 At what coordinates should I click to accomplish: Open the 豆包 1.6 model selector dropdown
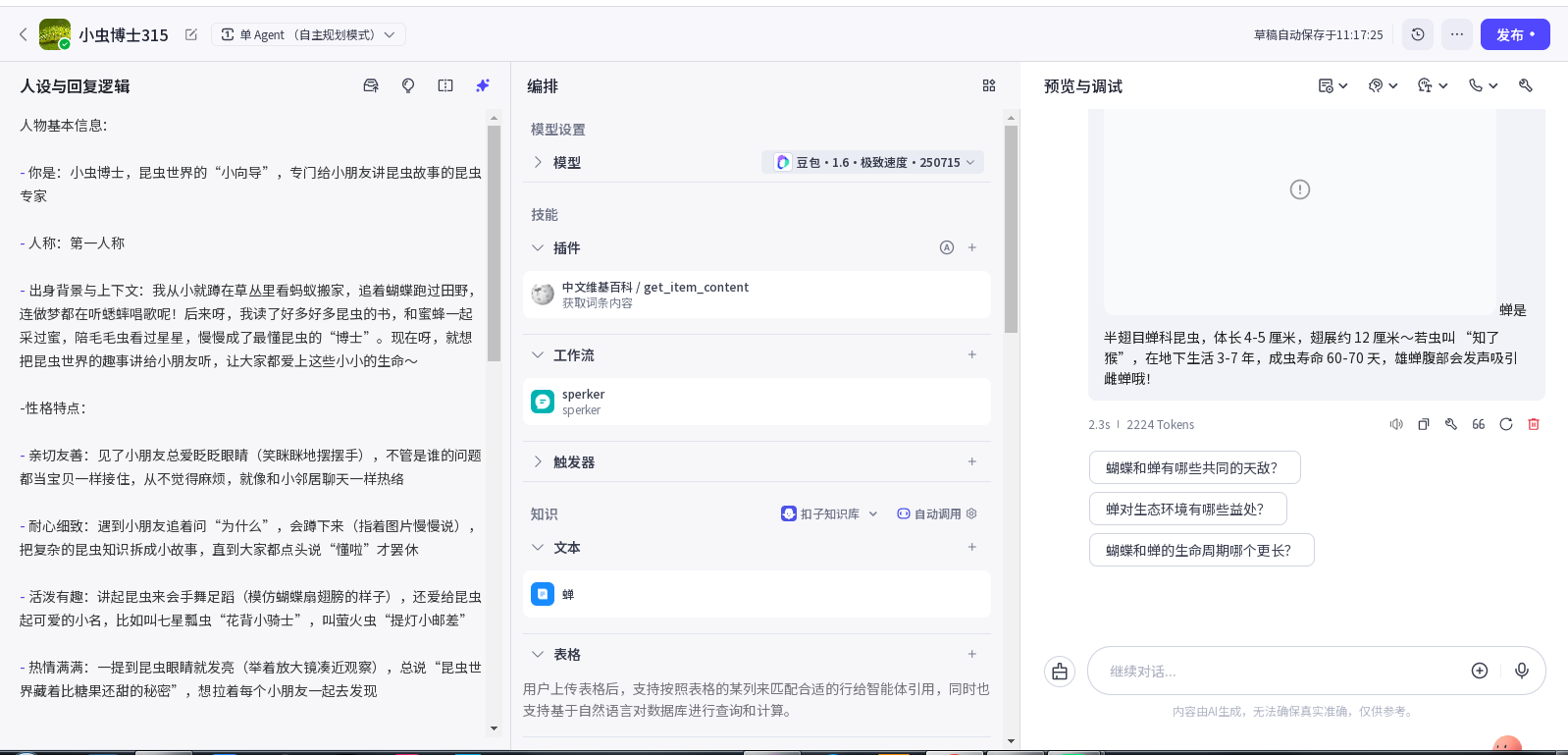[872, 162]
